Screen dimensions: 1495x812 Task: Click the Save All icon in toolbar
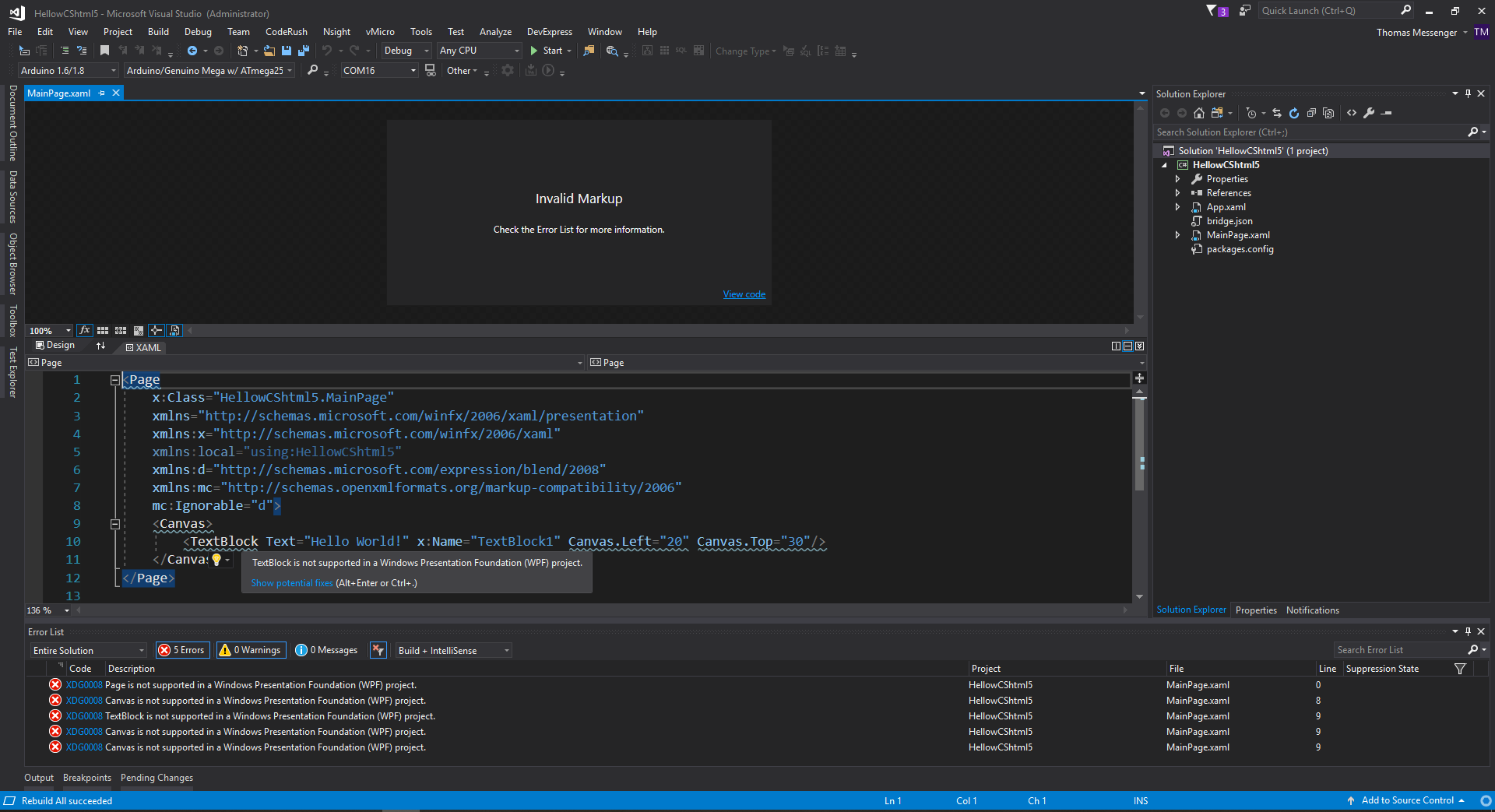[304, 51]
